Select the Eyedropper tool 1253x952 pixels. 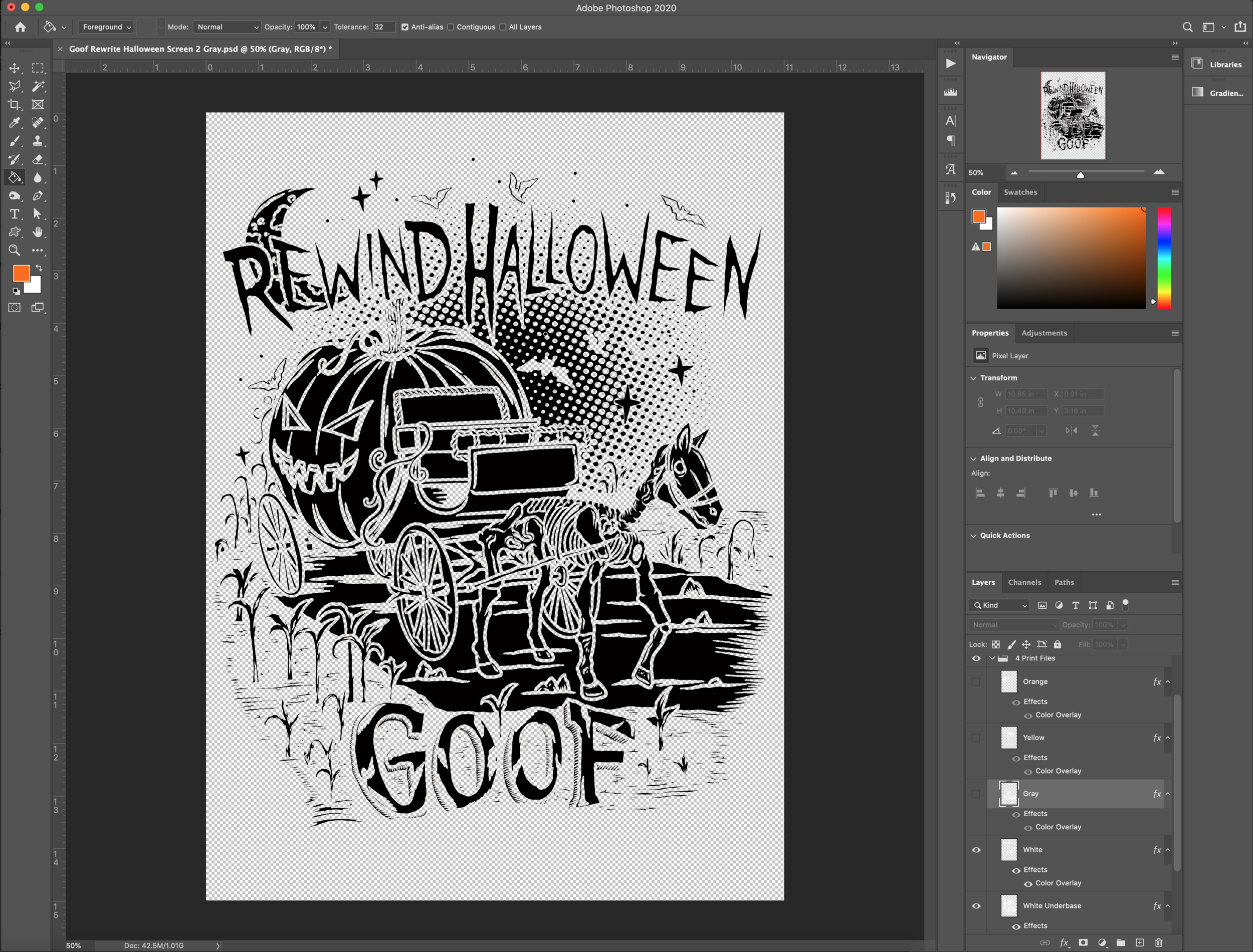tap(15, 123)
